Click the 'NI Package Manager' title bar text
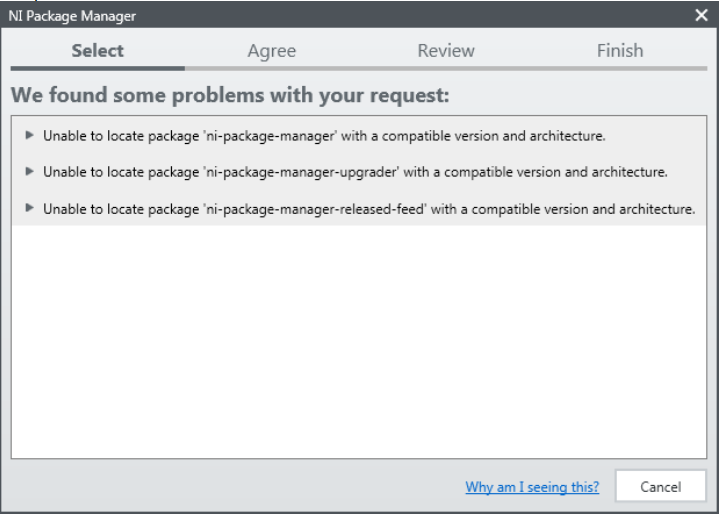The width and height of the screenshot is (721, 515). coord(72,16)
